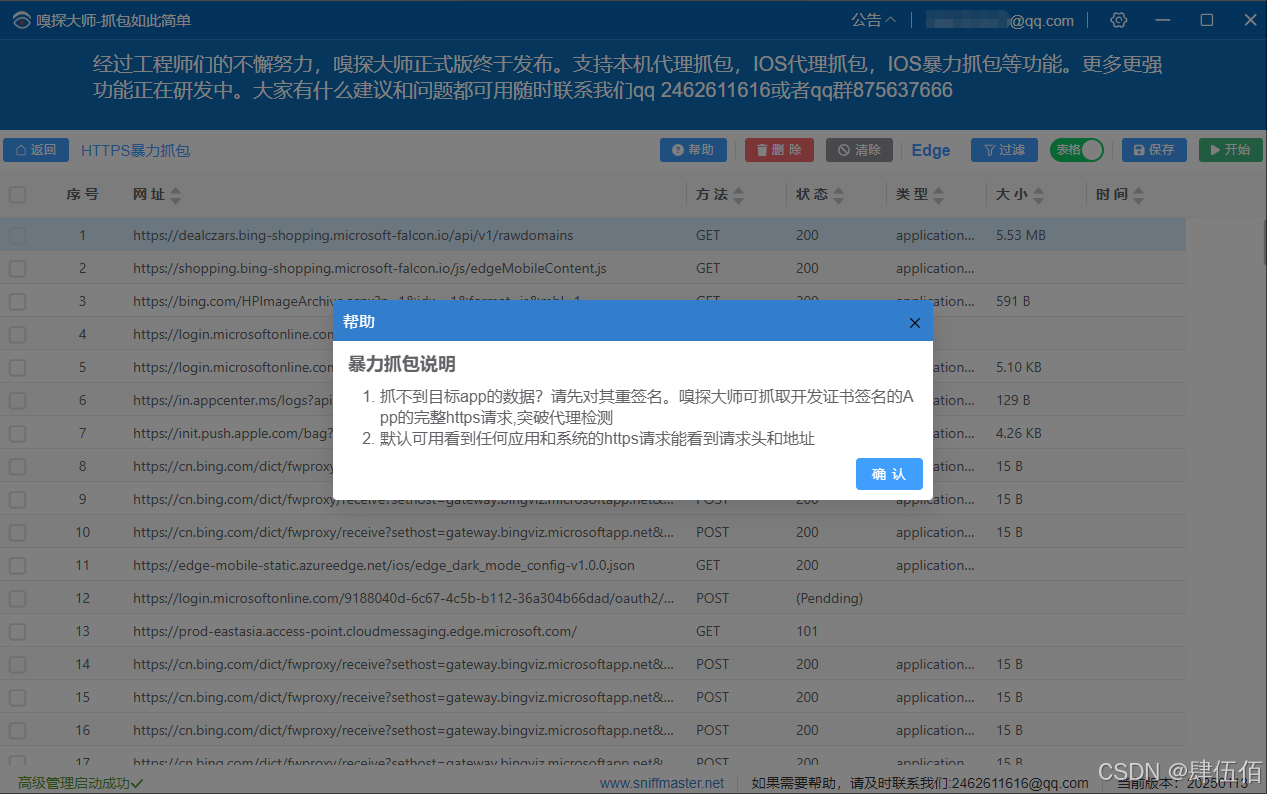Image resolution: width=1267 pixels, height=794 pixels.
Task: Close the 帮助 dialog with X
Action: point(914,322)
